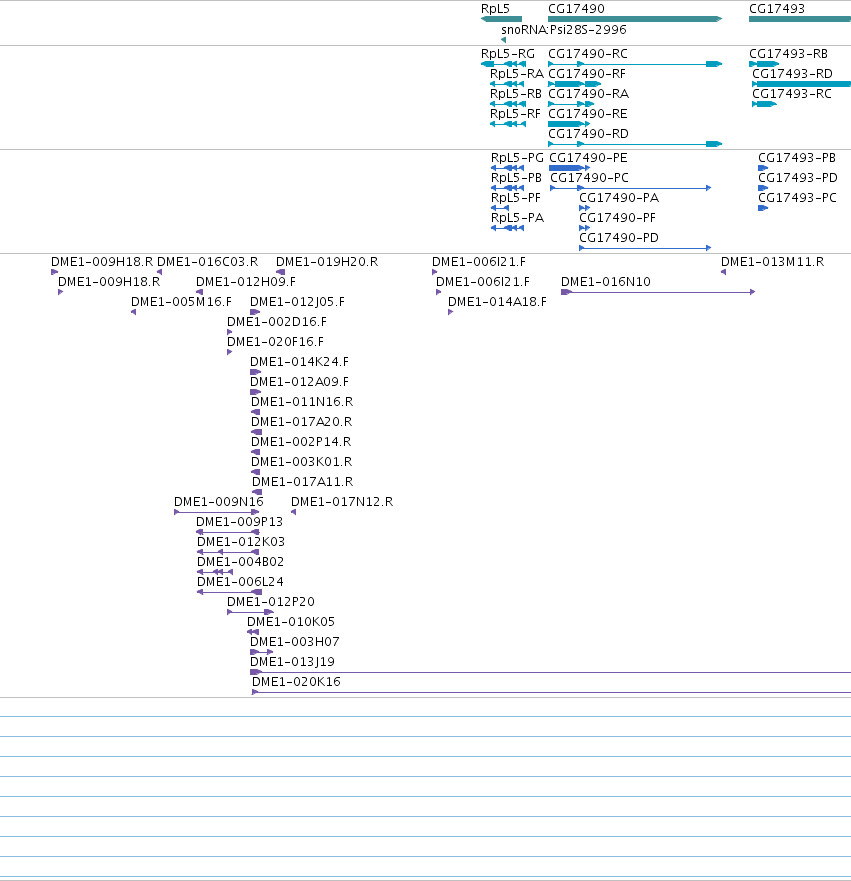Open cDNA DME1-006L24
This screenshot has height=881, width=851.
point(229,592)
